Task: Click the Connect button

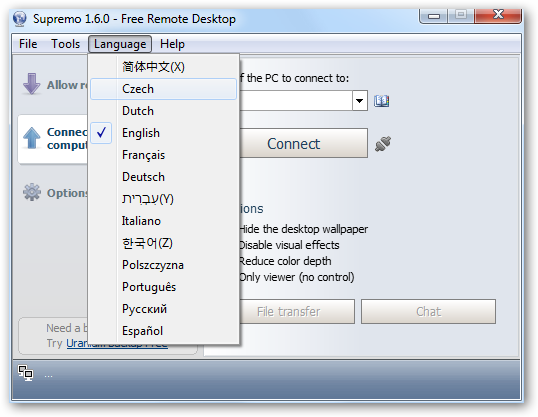Action: (303, 143)
